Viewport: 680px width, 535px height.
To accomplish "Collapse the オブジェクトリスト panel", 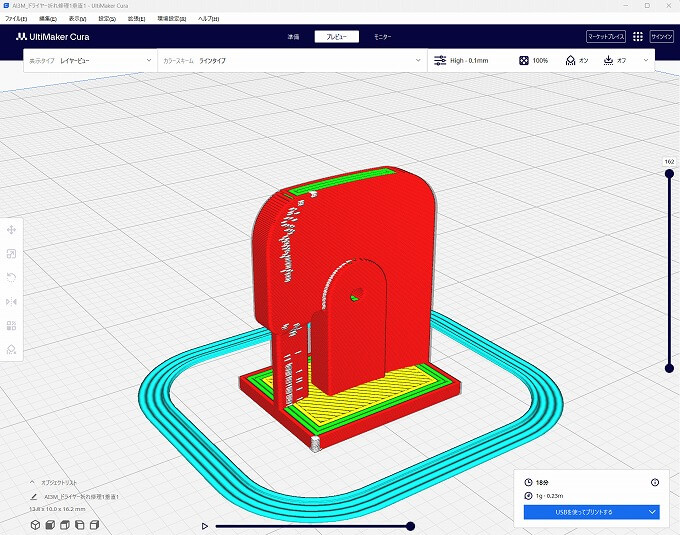I will point(31,482).
